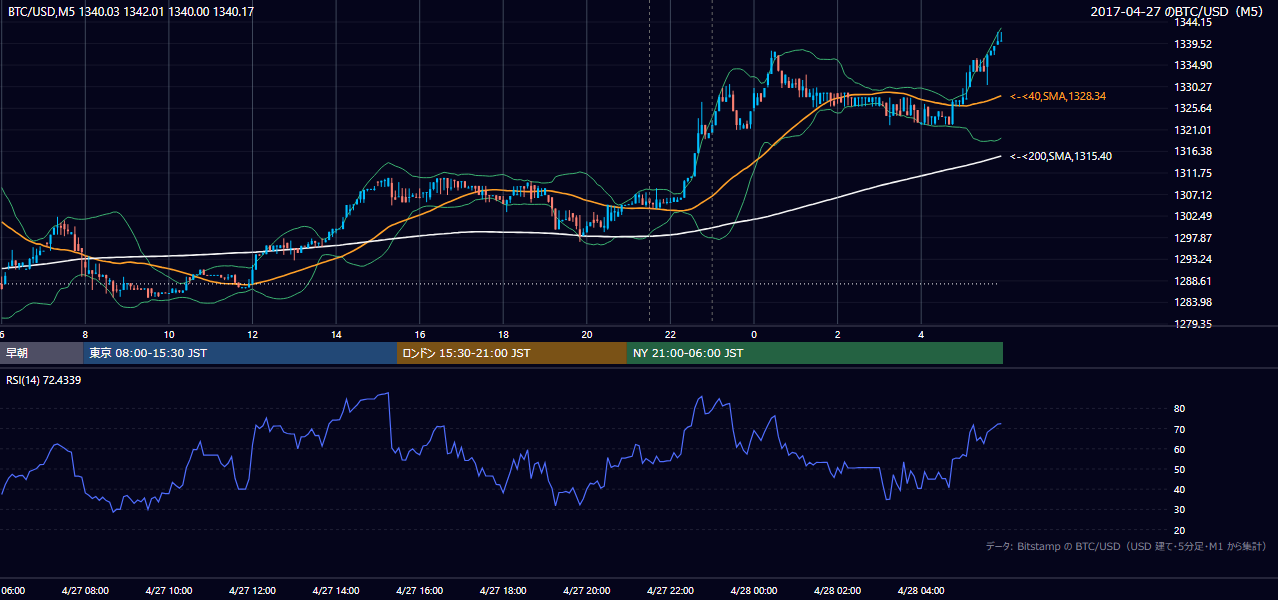Click the RSI axis value 60

(1179, 450)
